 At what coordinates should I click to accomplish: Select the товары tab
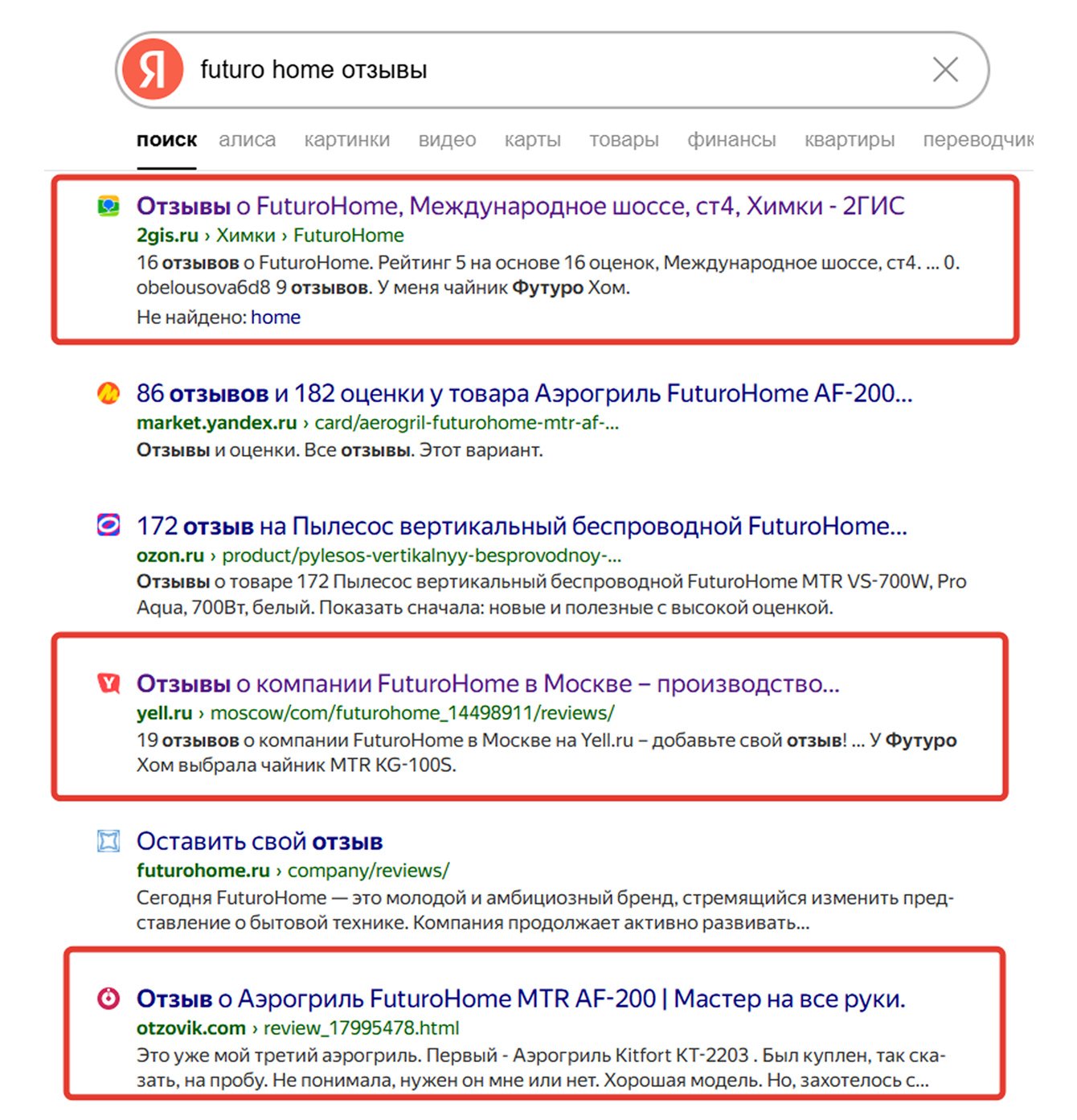click(x=624, y=140)
